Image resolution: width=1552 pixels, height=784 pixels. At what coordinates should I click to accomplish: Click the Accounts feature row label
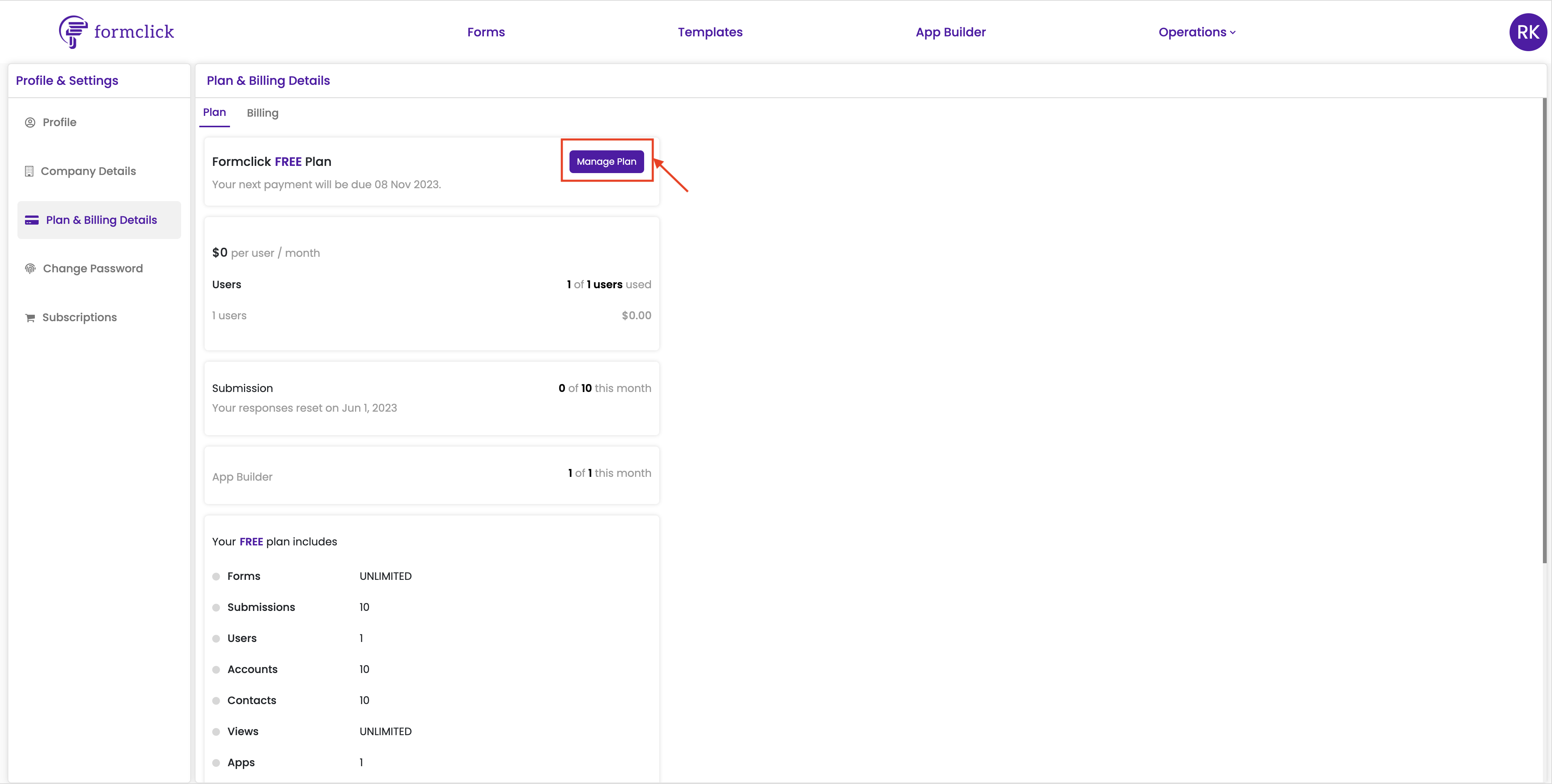pos(252,669)
